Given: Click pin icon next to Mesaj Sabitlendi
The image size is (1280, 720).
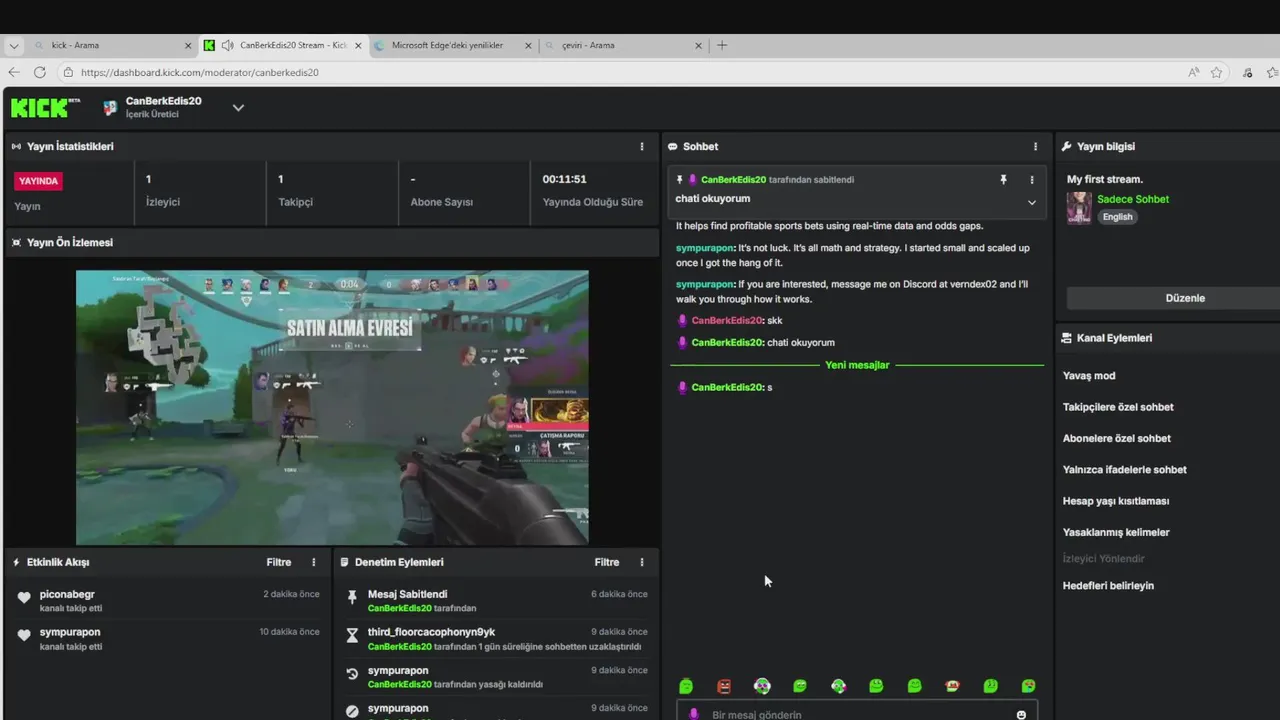Looking at the screenshot, I should [352, 597].
